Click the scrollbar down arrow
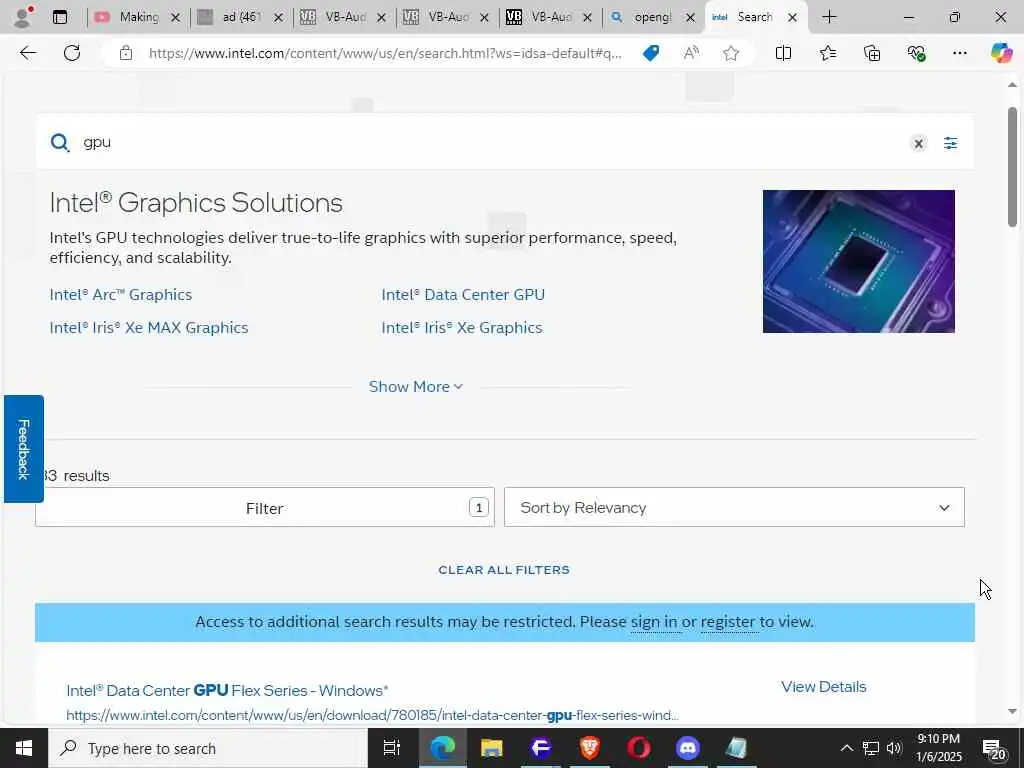The width and height of the screenshot is (1024, 768). pyautogui.click(x=1012, y=711)
